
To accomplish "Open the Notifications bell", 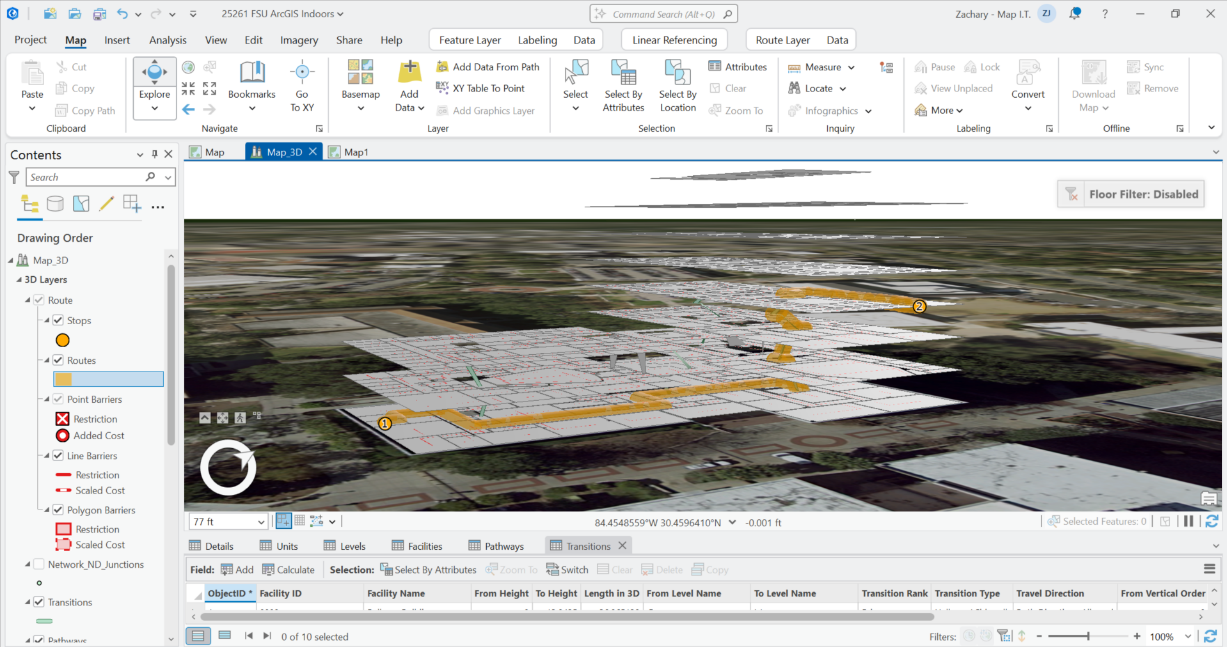I will coord(1075,14).
